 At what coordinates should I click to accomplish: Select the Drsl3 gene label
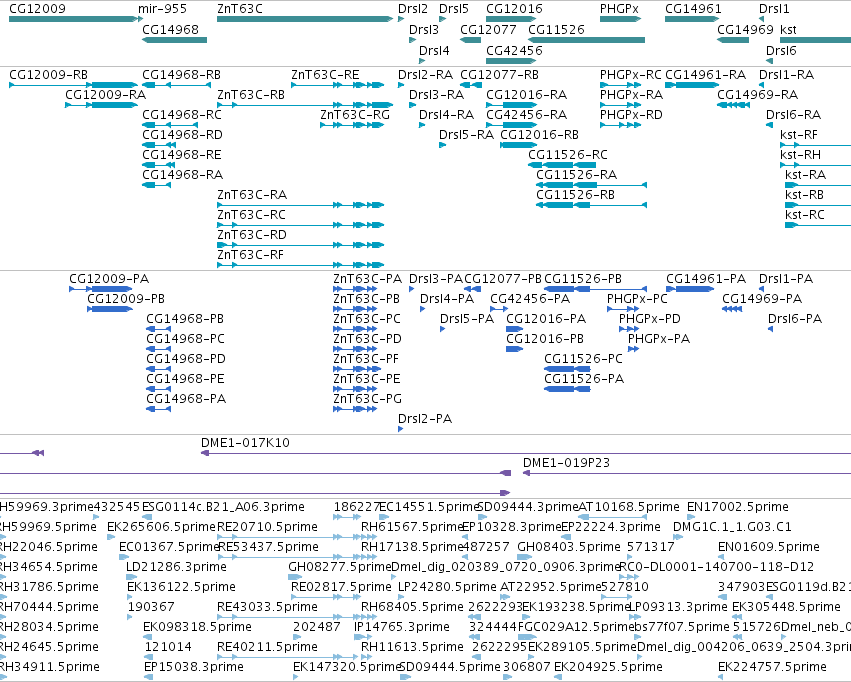423,29
